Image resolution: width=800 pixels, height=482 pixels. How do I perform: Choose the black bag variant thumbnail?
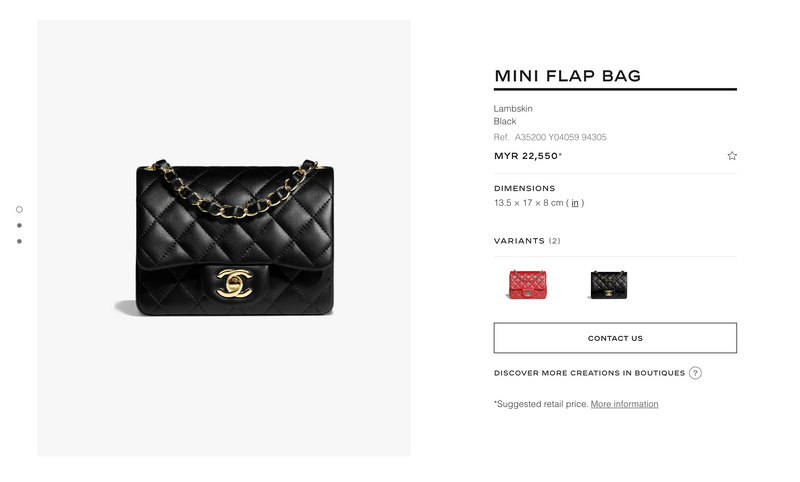[609, 285]
